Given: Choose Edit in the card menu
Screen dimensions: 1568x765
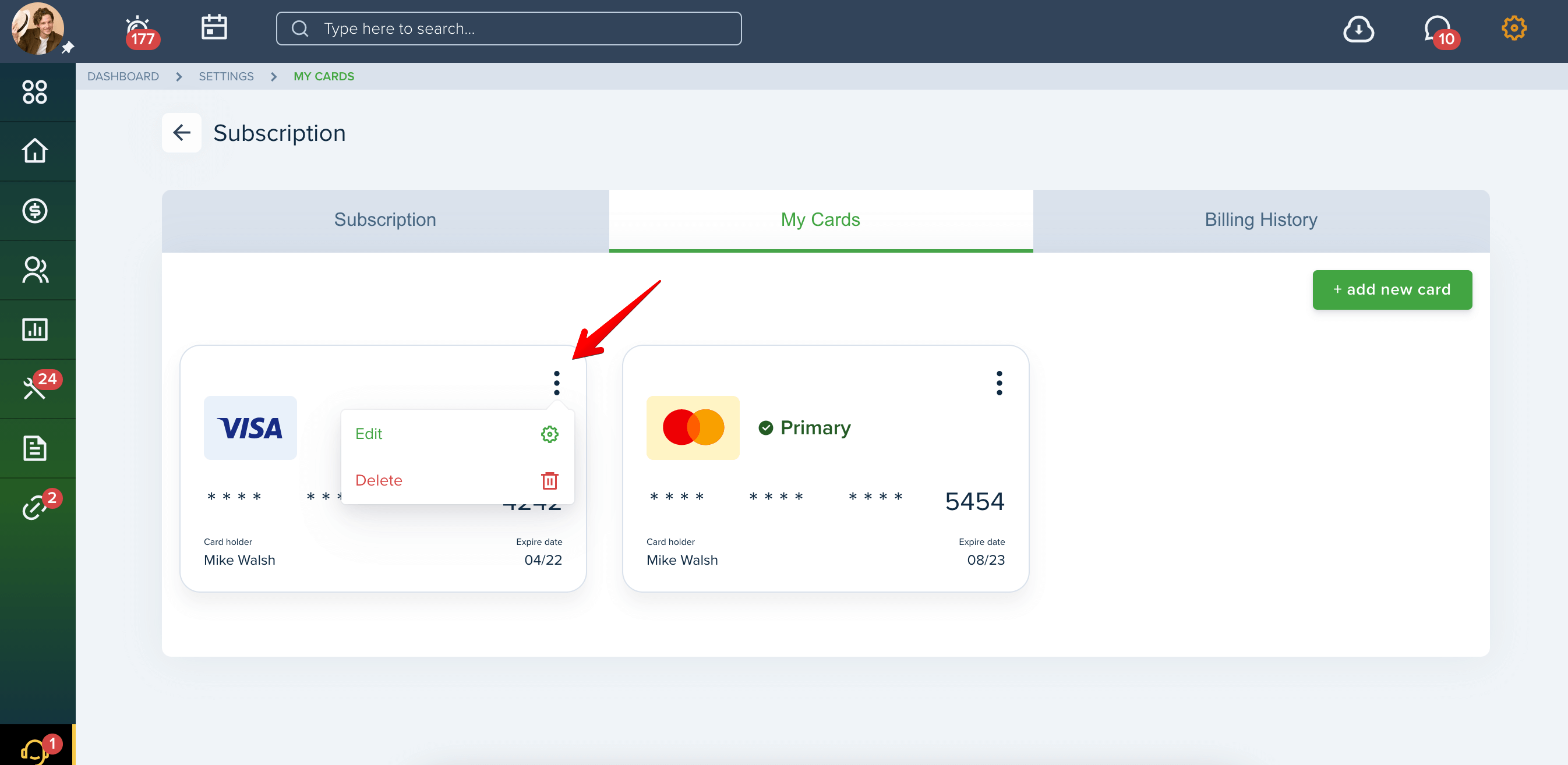Looking at the screenshot, I should coord(457,434).
